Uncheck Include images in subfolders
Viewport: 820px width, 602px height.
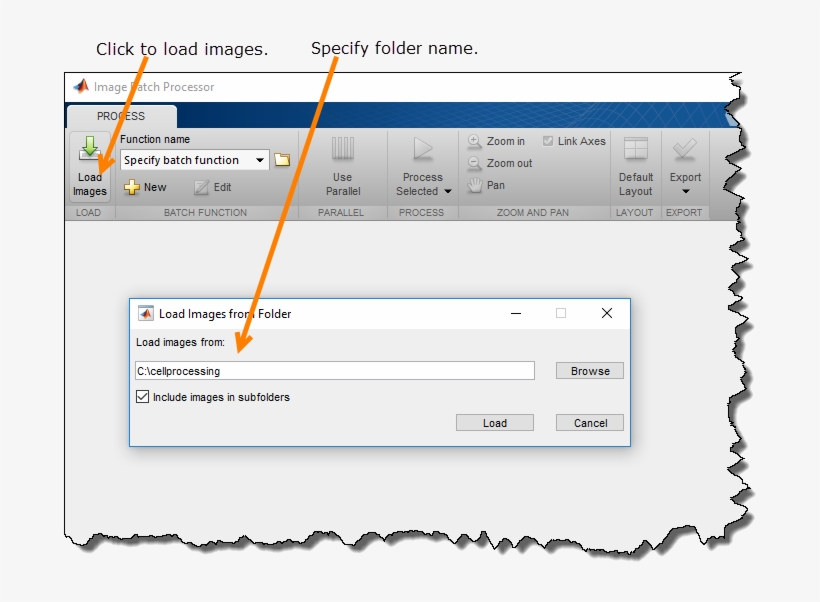[x=143, y=396]
